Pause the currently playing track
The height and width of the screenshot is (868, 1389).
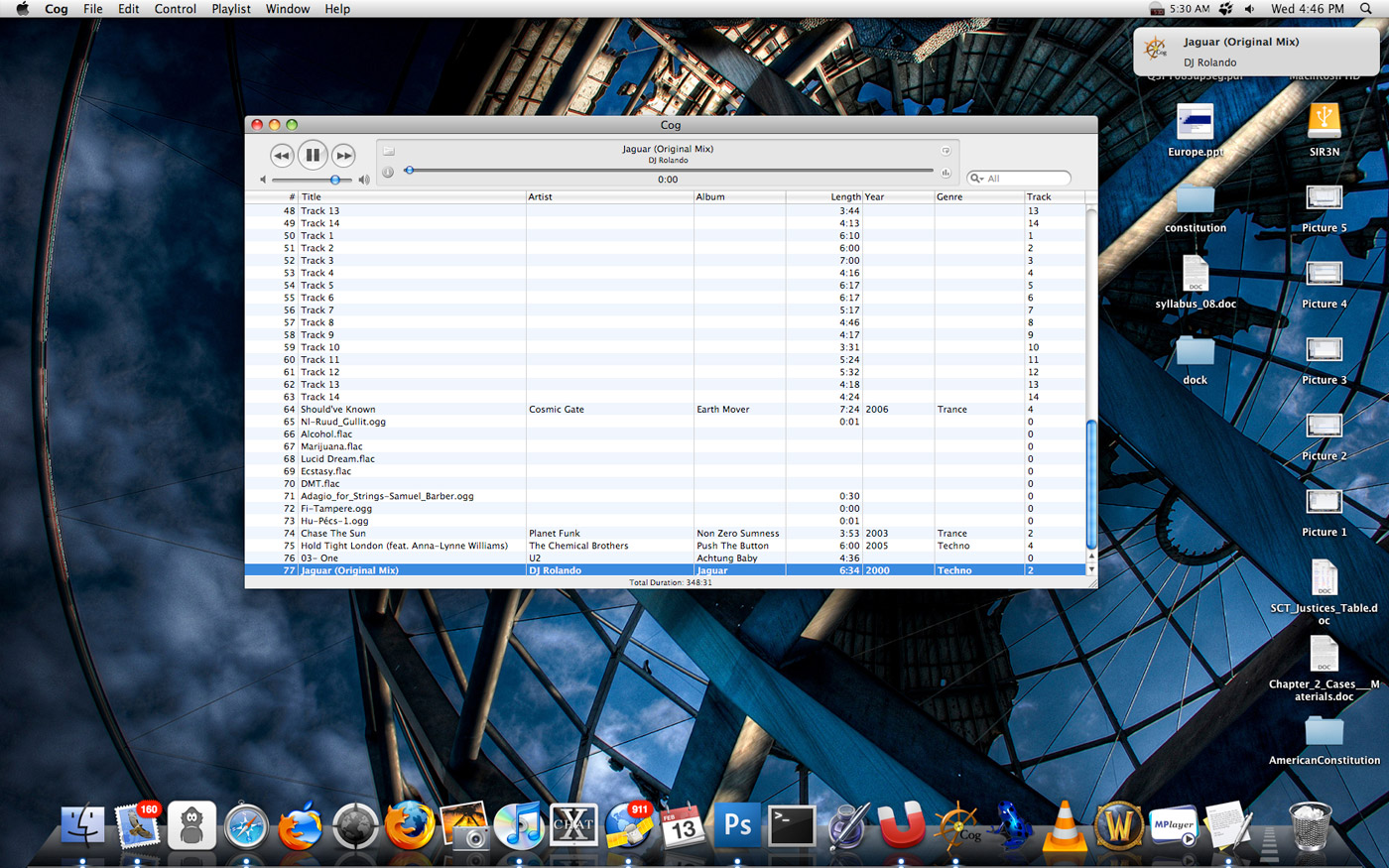pos(313,155)
